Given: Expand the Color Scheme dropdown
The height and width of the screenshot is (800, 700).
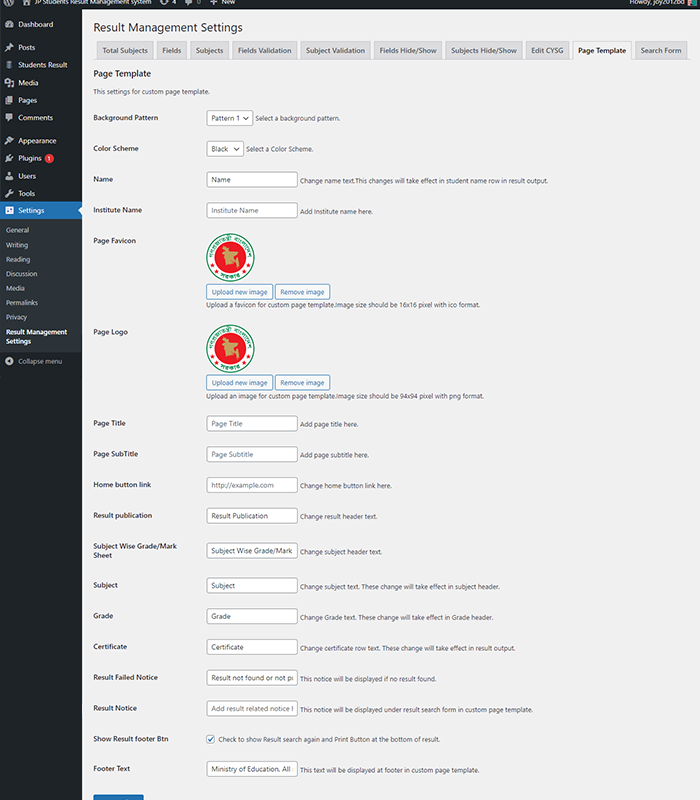Looking at the screenshot, I should click(x=225, y=149).
